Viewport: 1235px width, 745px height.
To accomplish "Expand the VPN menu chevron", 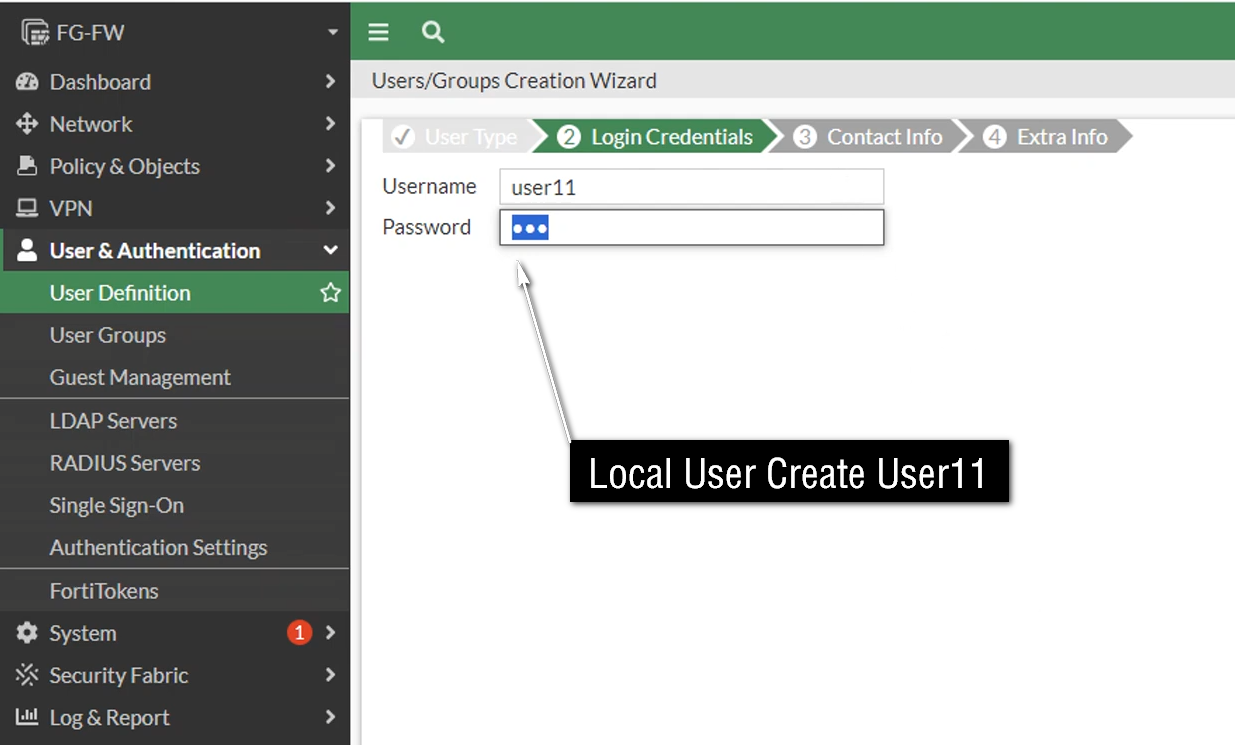I will 330,208.
